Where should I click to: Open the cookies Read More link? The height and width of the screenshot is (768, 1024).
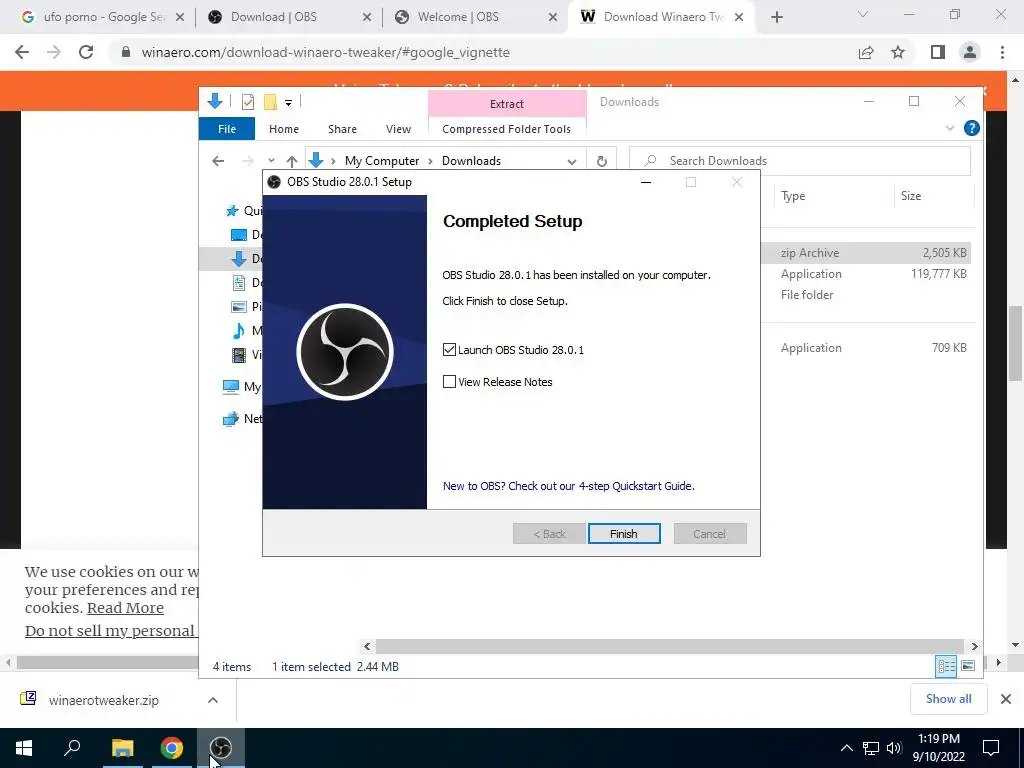pyautogui.click(x=125, y=608)
